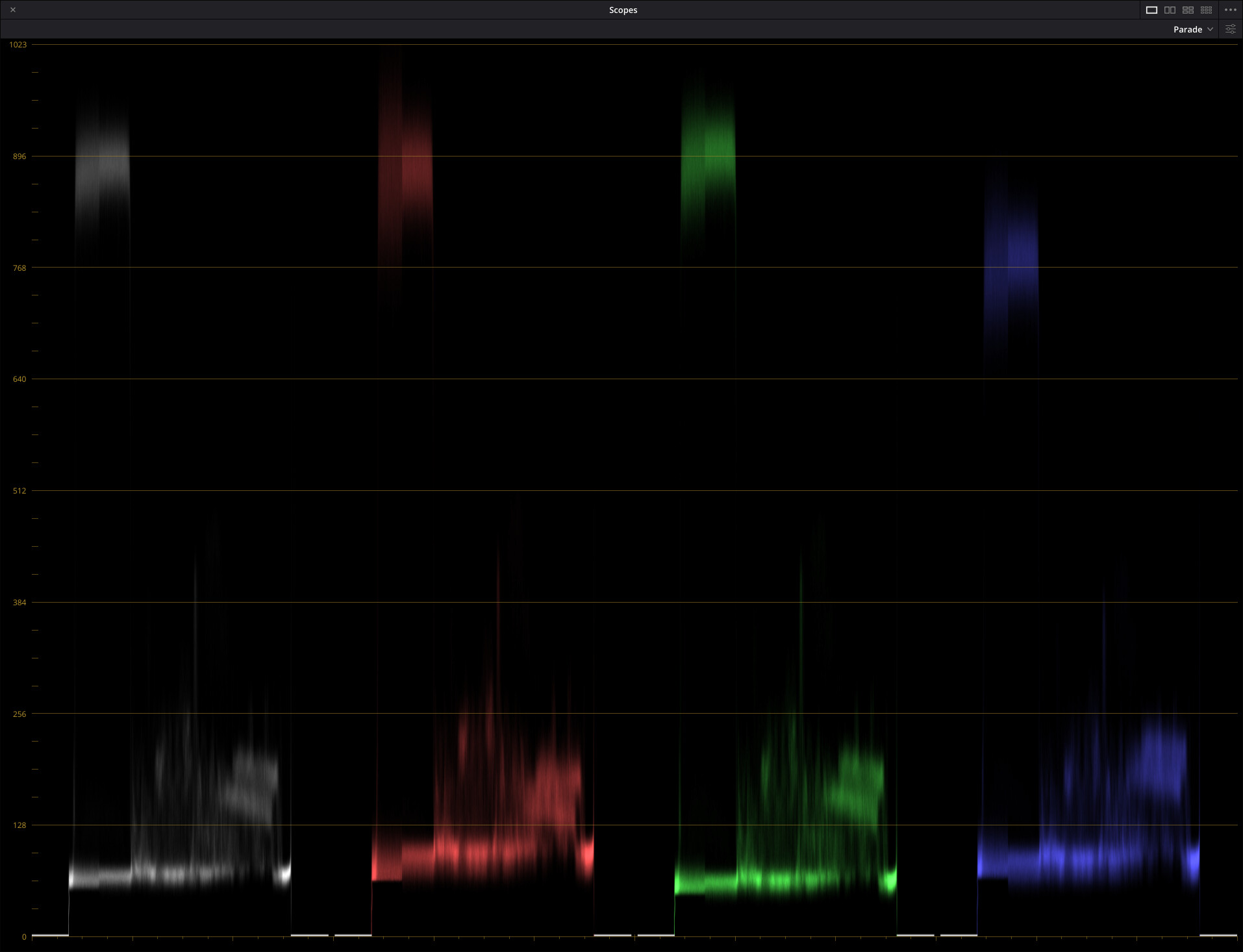Switch to nine-up scope layout
1243x952 pixels.
1206,10
